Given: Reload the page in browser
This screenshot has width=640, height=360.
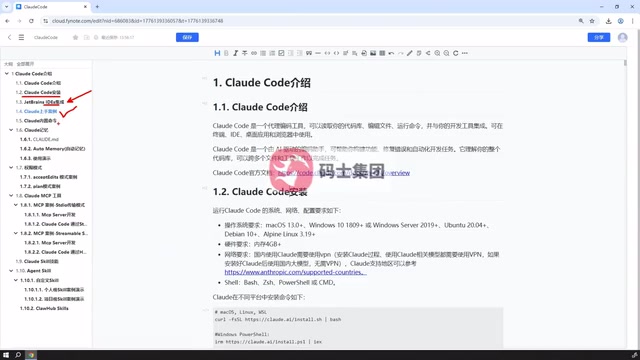Looking at the screenshot, I should (x=31, y=21).
